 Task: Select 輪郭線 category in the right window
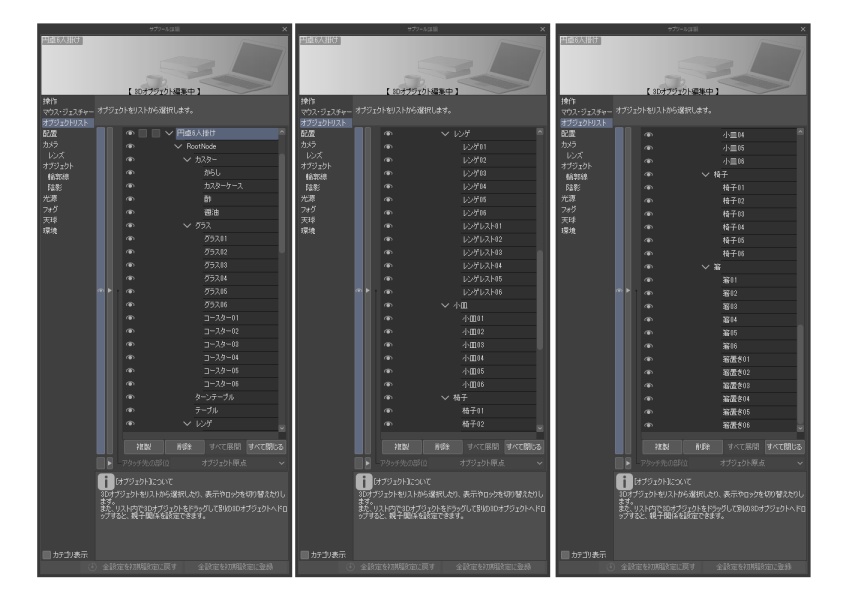pyautogui.click(x=577, y=177)
